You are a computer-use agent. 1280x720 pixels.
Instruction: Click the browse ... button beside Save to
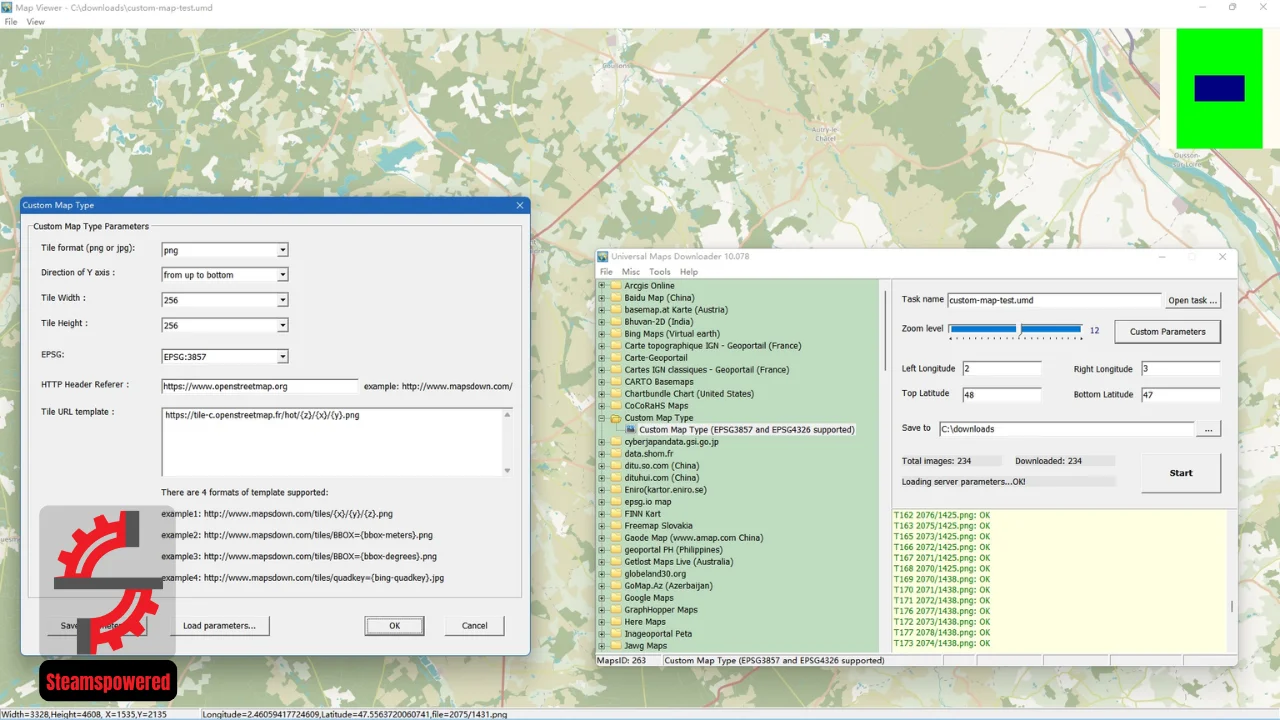(1208, 429)
